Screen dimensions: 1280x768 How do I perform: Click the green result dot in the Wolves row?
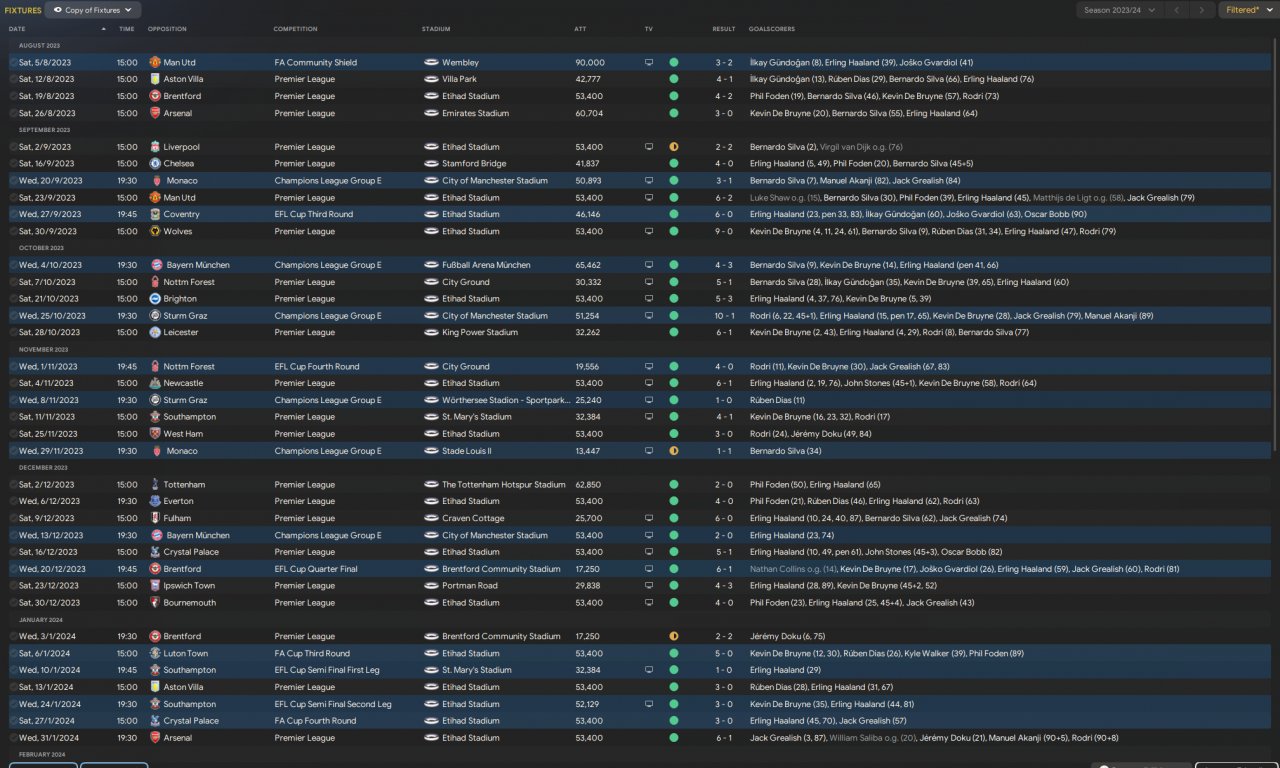[x=674, y=231]
